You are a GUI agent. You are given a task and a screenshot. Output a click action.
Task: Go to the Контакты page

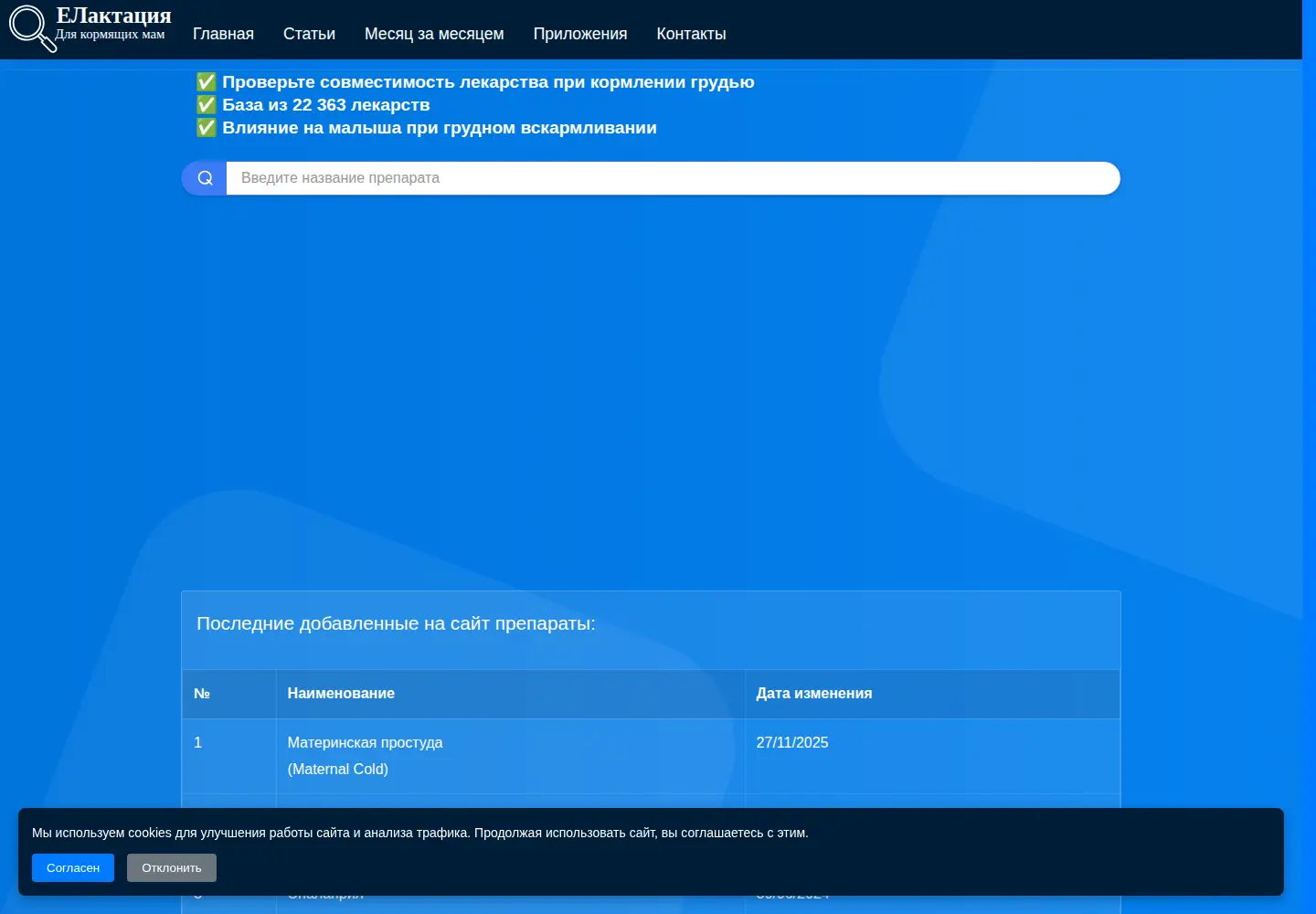[x=691, y=34]
